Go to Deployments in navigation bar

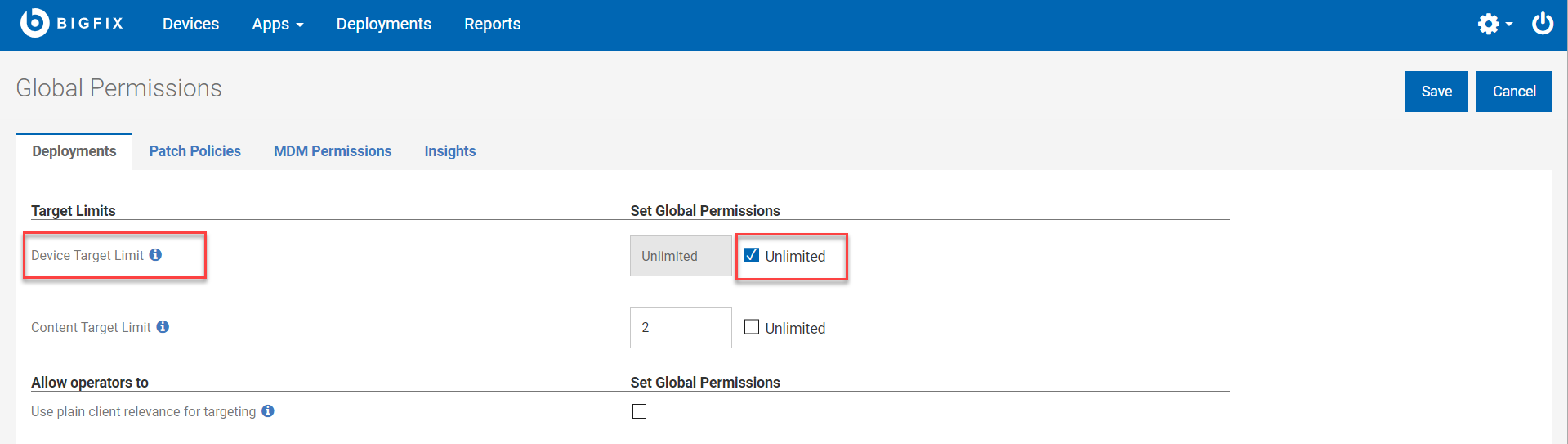(383, 25)
